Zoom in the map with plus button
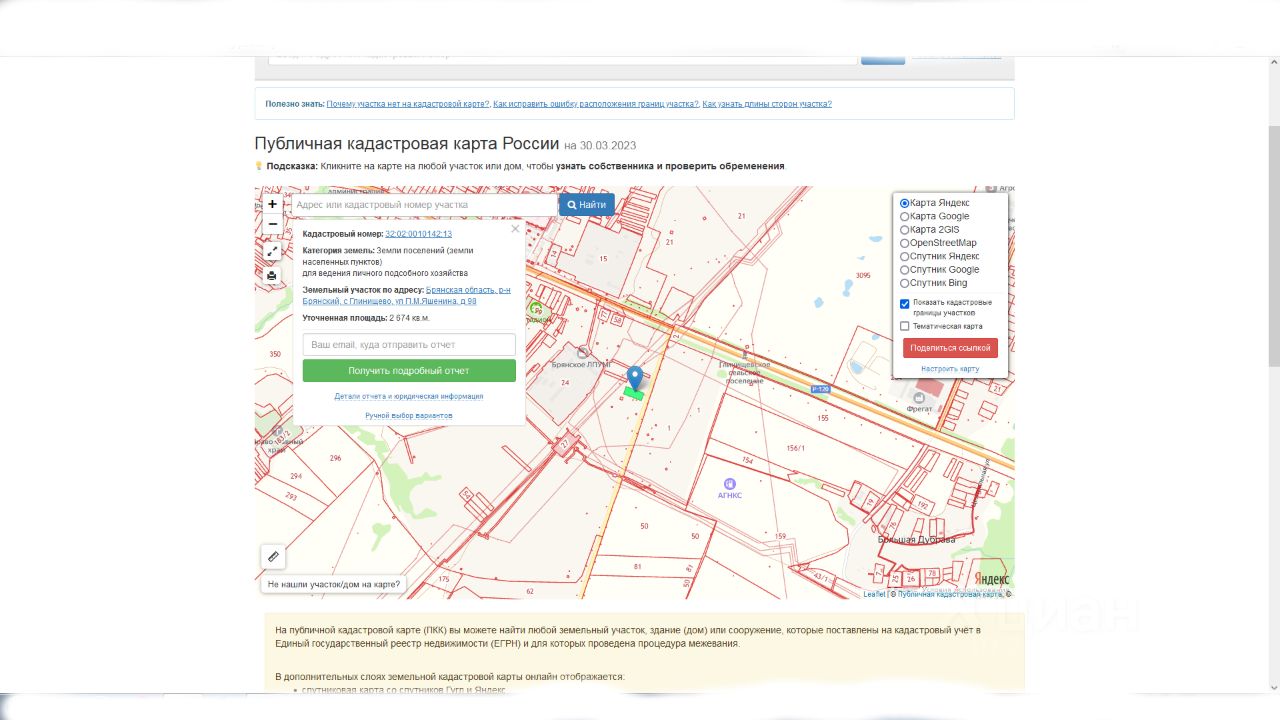 pos(272,204)
